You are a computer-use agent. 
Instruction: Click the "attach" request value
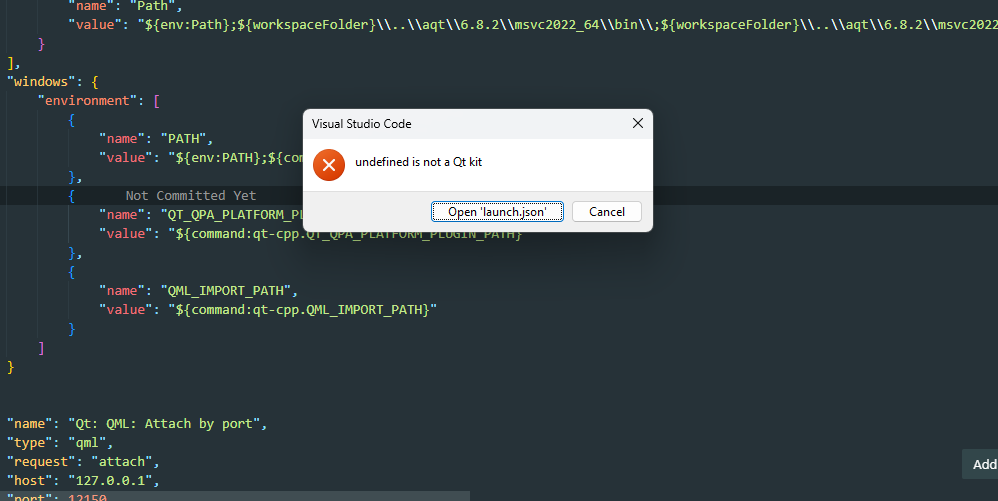pyautogui.click(x=122, y=462)
